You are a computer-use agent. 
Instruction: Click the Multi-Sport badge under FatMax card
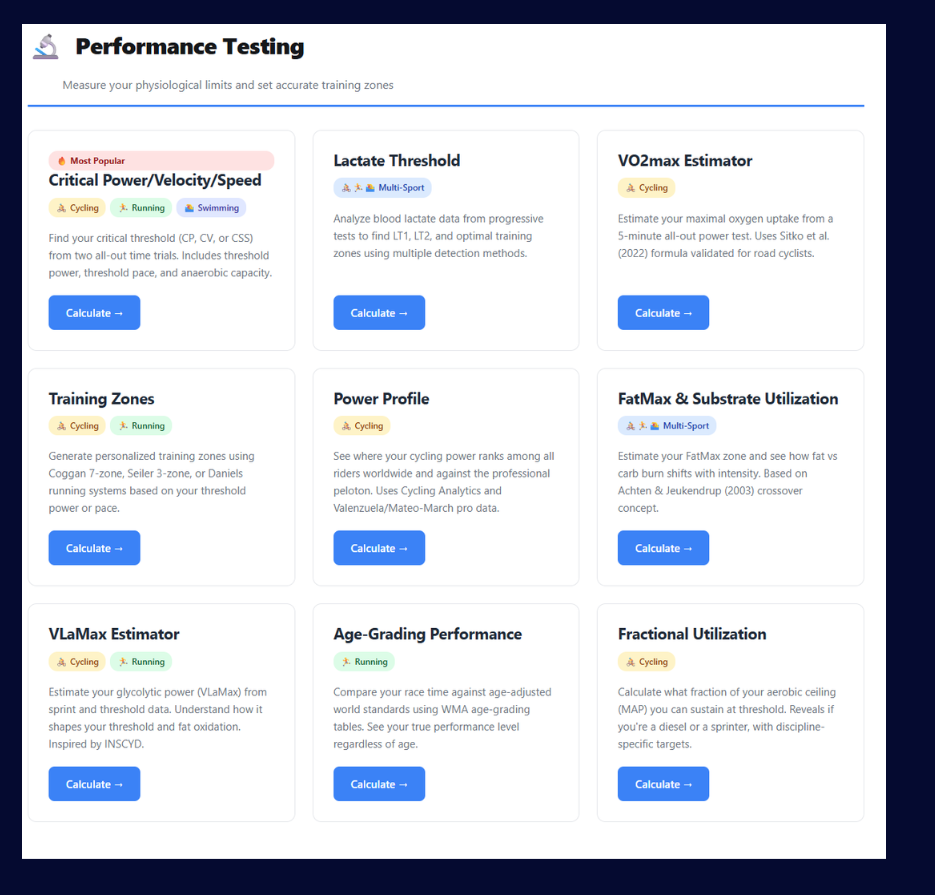coord(667,426)
